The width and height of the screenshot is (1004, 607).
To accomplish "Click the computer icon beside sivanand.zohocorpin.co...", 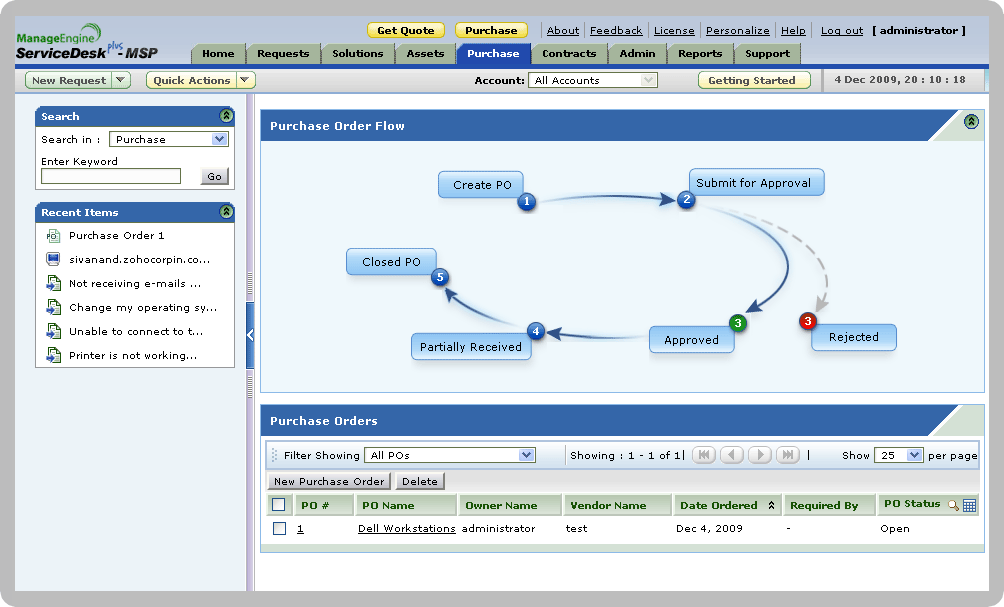I will [53, 259].
